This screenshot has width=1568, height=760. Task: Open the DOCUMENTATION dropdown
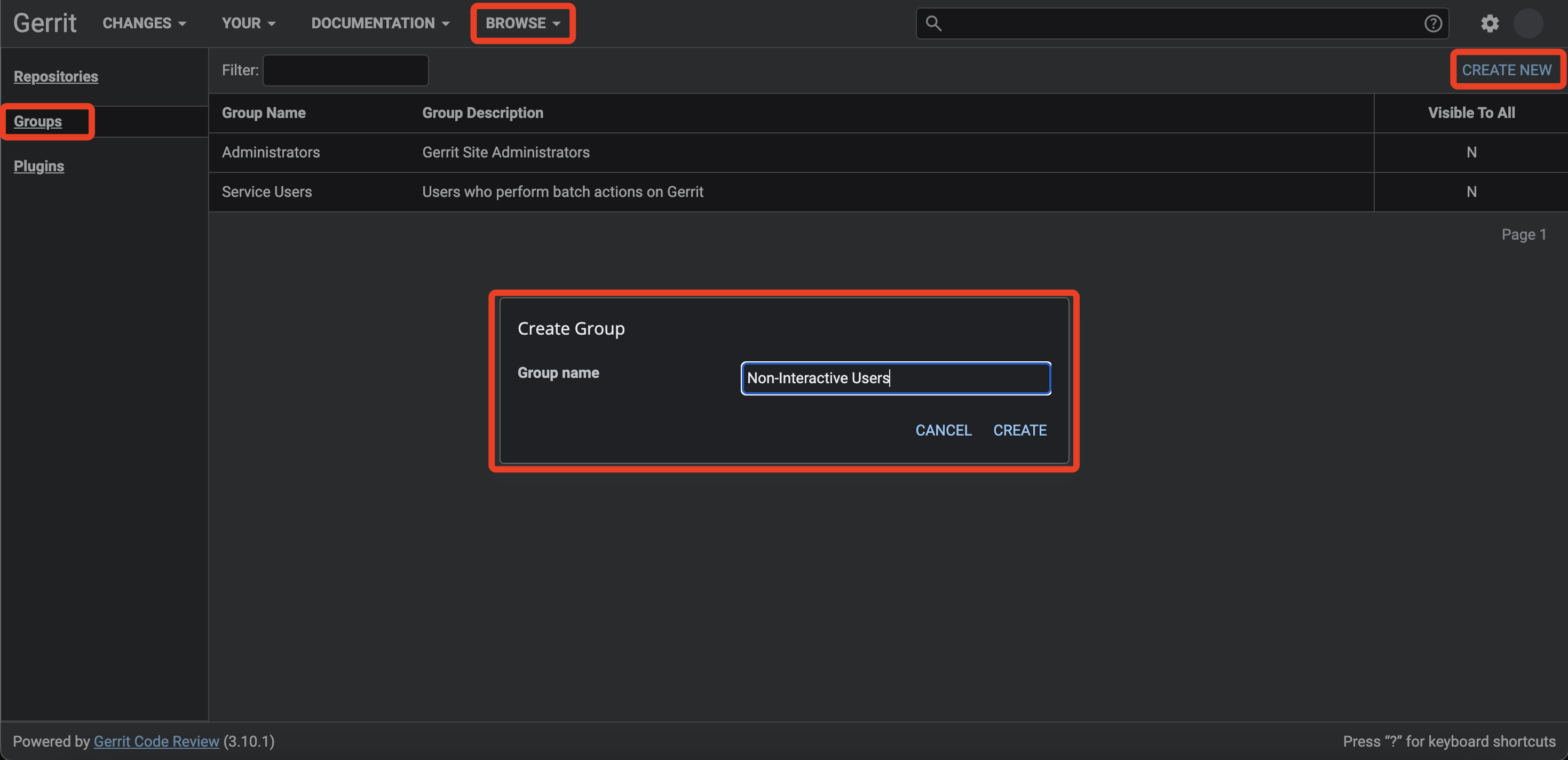click(381, 23)
